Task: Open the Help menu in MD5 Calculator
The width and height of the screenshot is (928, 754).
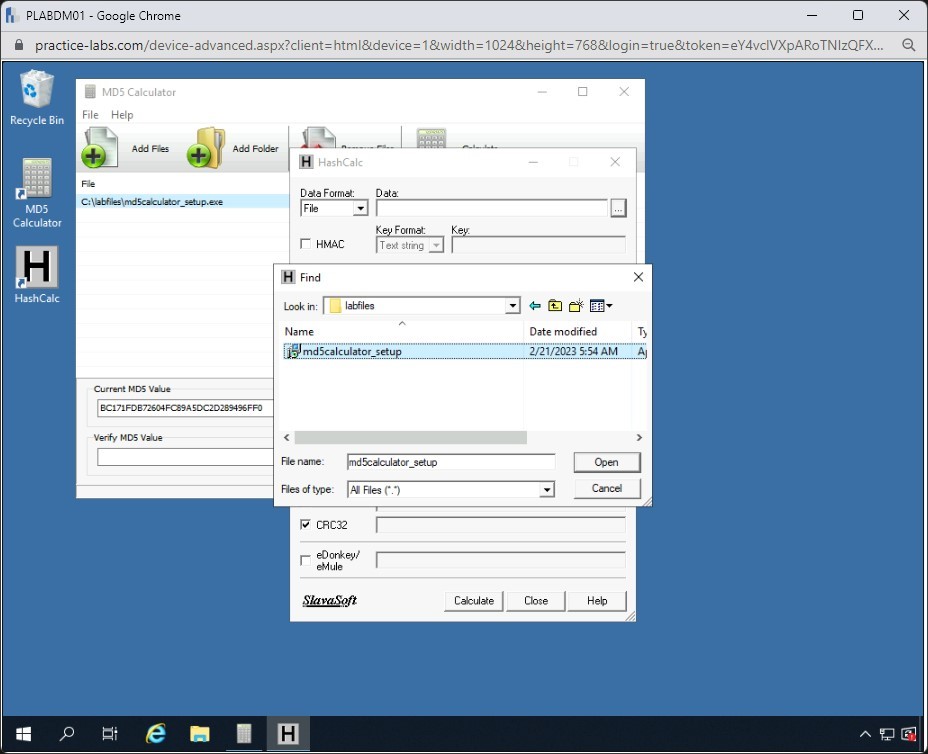Action: coord(122,115)
